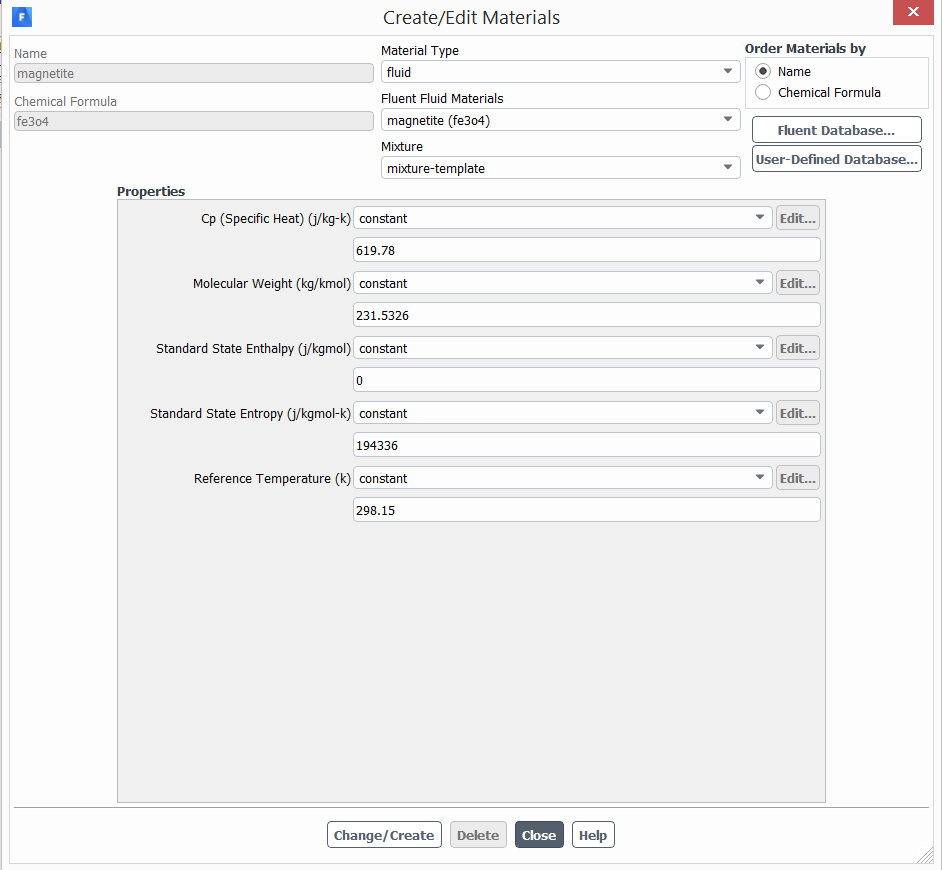The width and height of the screenshot is (942, 870).
Task: Click the Properties section heading
Action: 151,191
